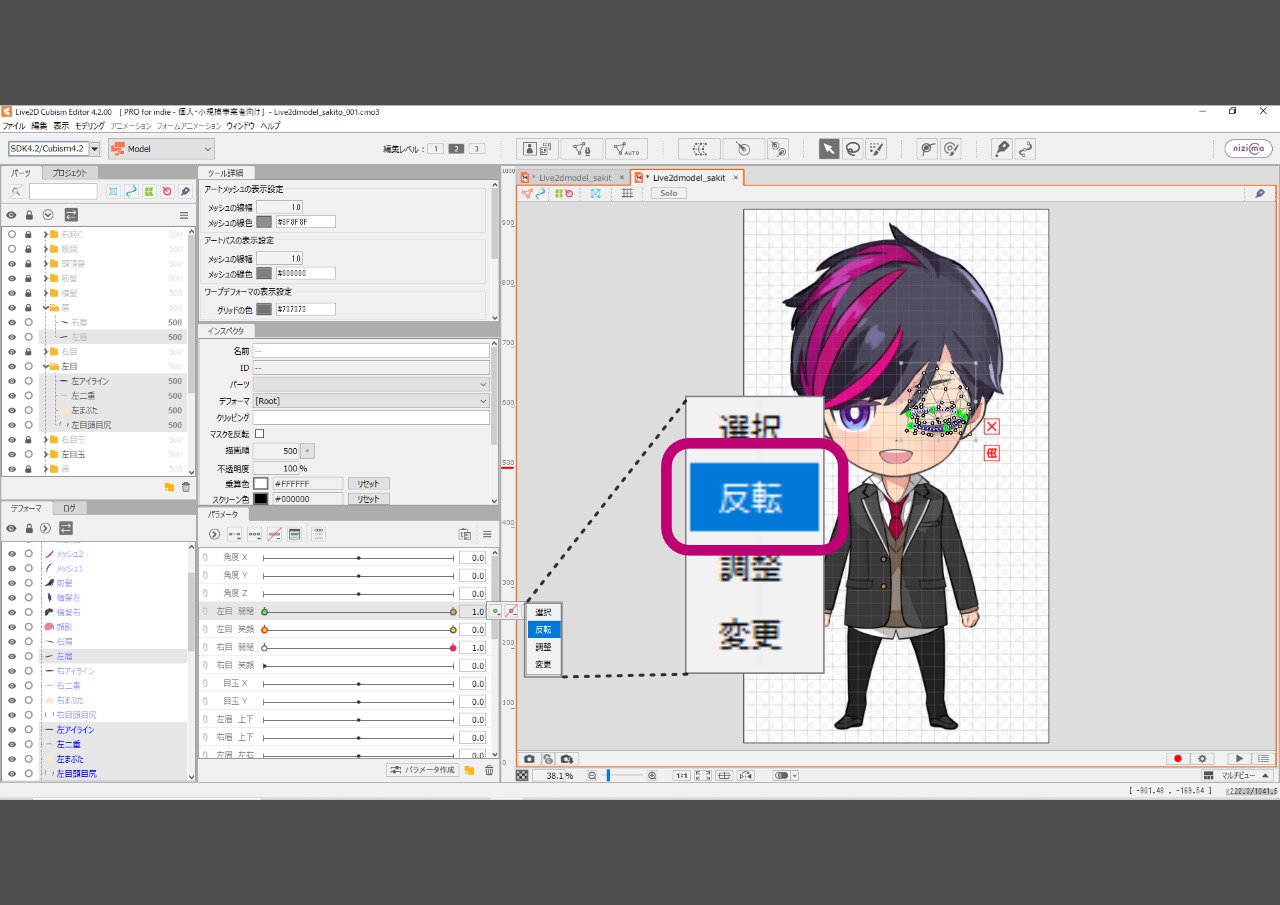Toggle visibility of 左アイライン part
The width and height of the screenshot is (1280, 905).
(x=12, y=381)
